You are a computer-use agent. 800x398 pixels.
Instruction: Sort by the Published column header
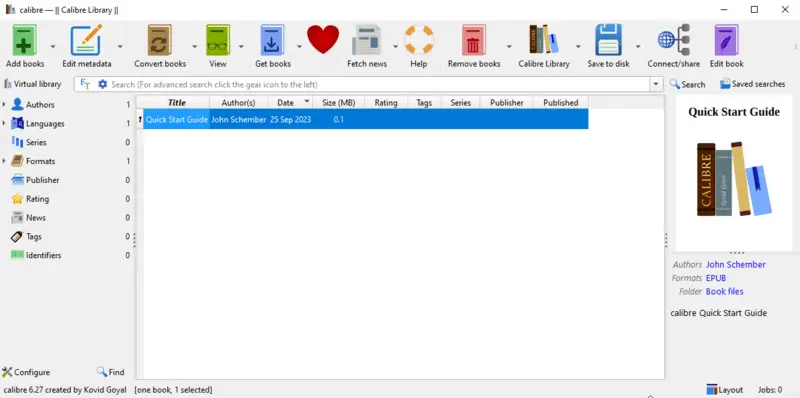561,103
